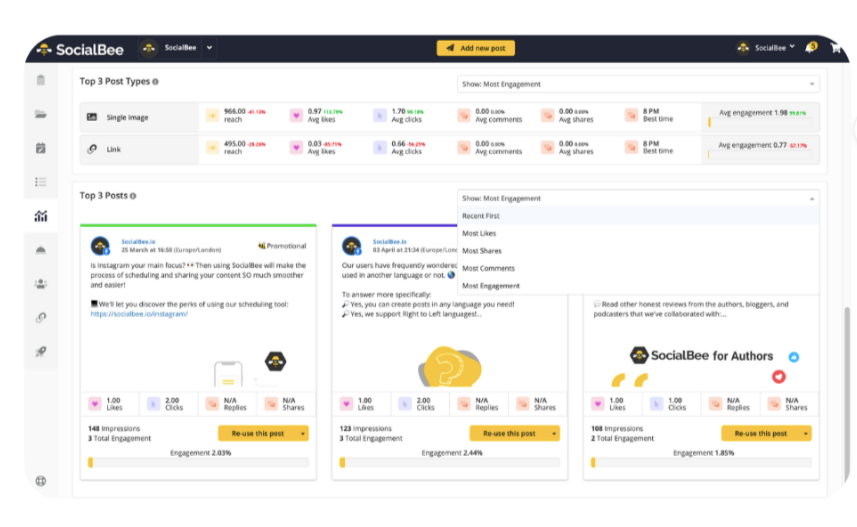Click the workspace bee avatar in header

point(149,48)
